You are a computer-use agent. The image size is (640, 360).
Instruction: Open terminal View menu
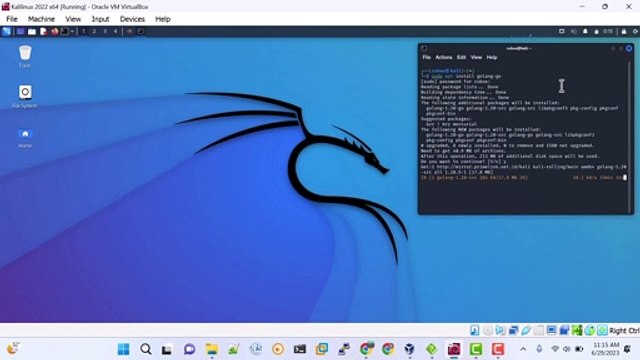(476, 58)
